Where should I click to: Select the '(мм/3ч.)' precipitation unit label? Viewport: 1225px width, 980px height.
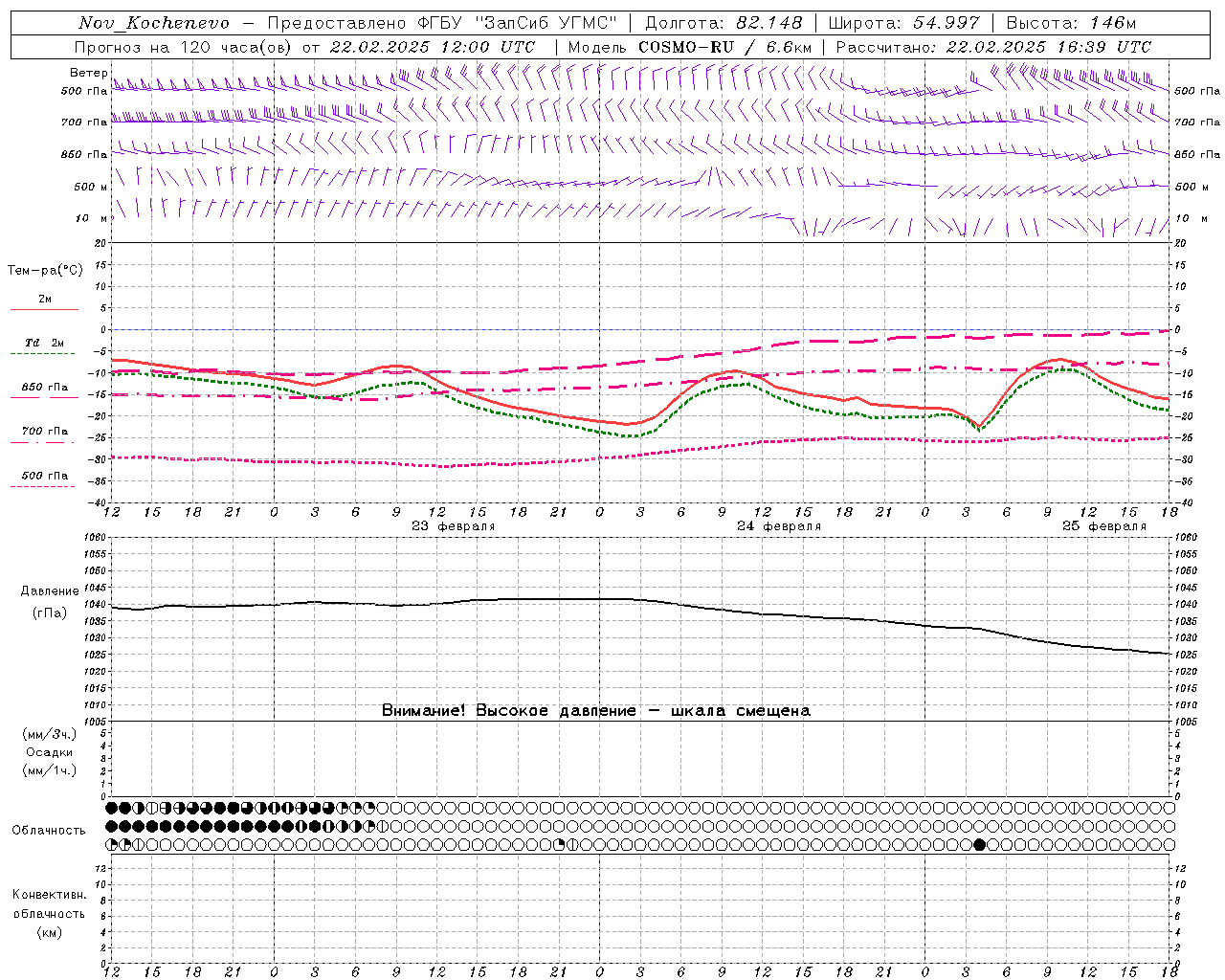pos(50,735)
